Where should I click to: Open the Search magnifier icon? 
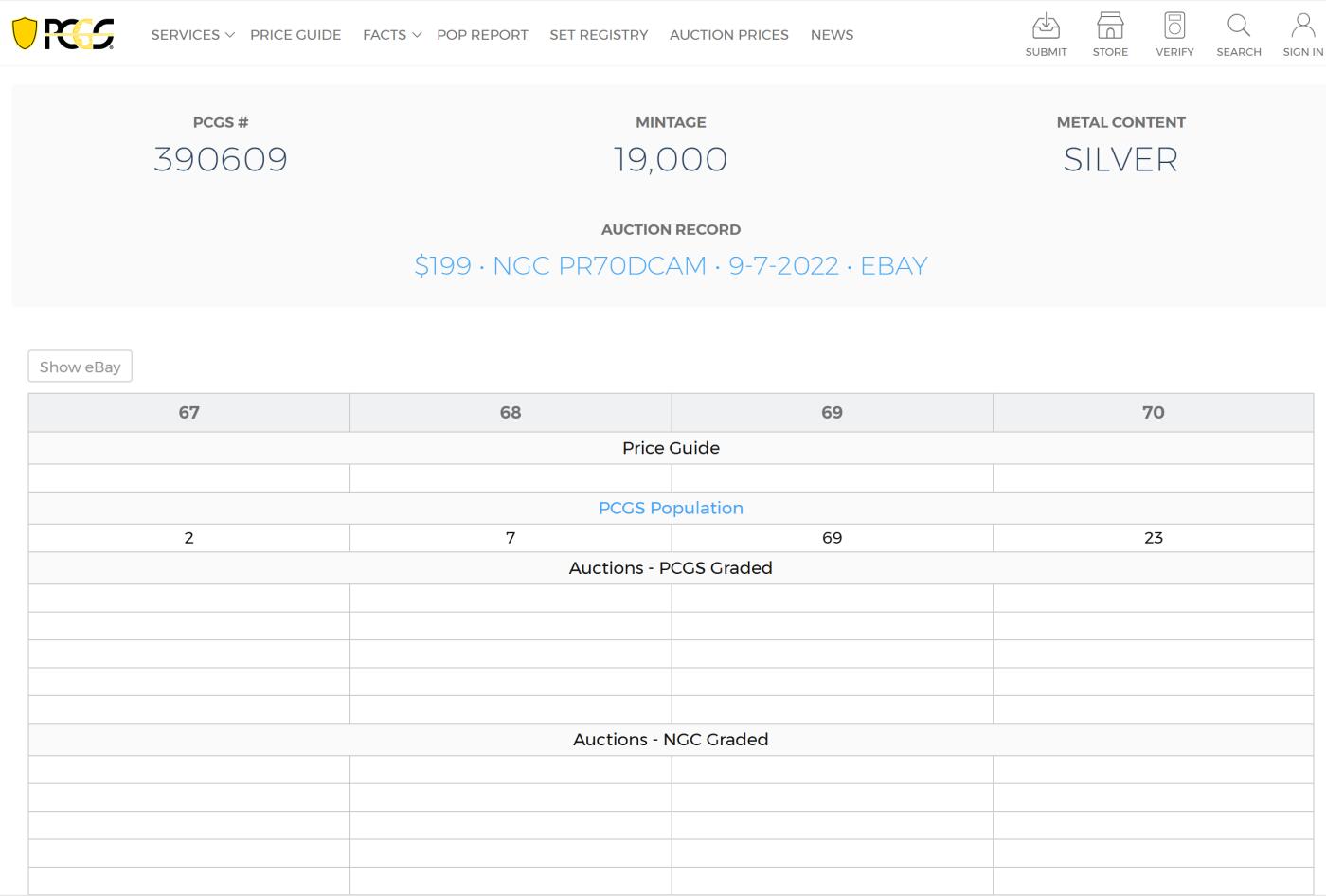1238,27
